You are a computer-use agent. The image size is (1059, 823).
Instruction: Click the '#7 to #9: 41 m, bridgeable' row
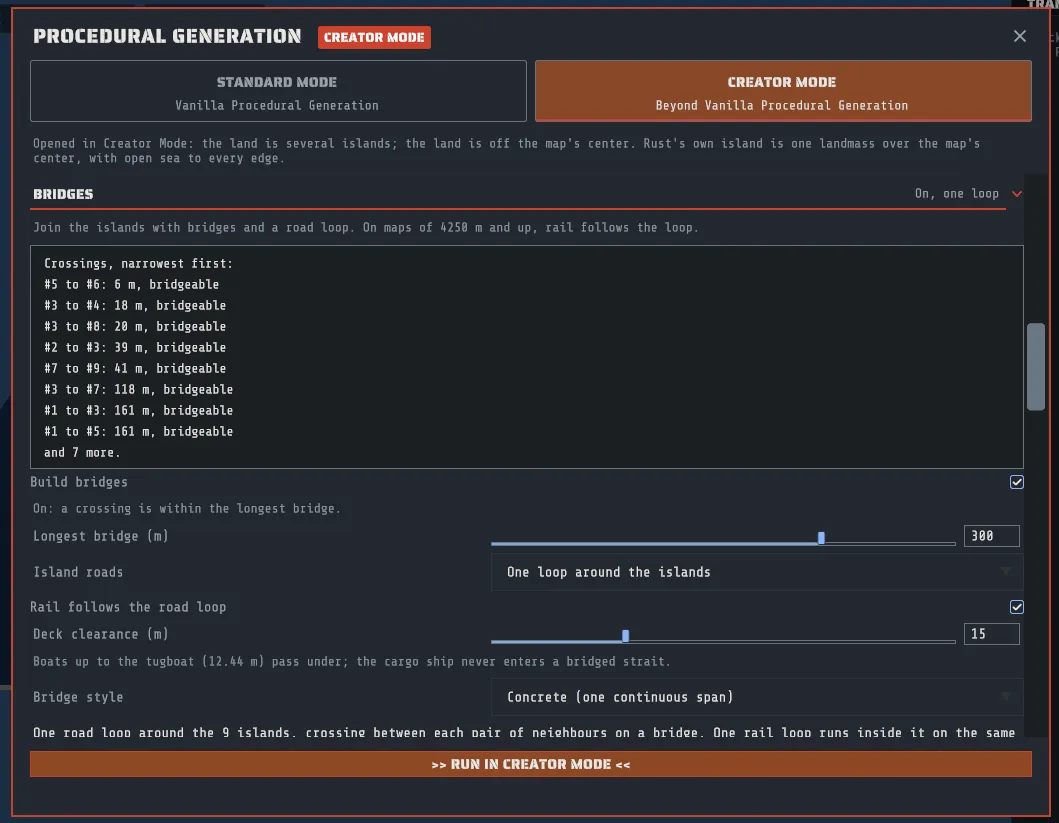pos(135,369)
